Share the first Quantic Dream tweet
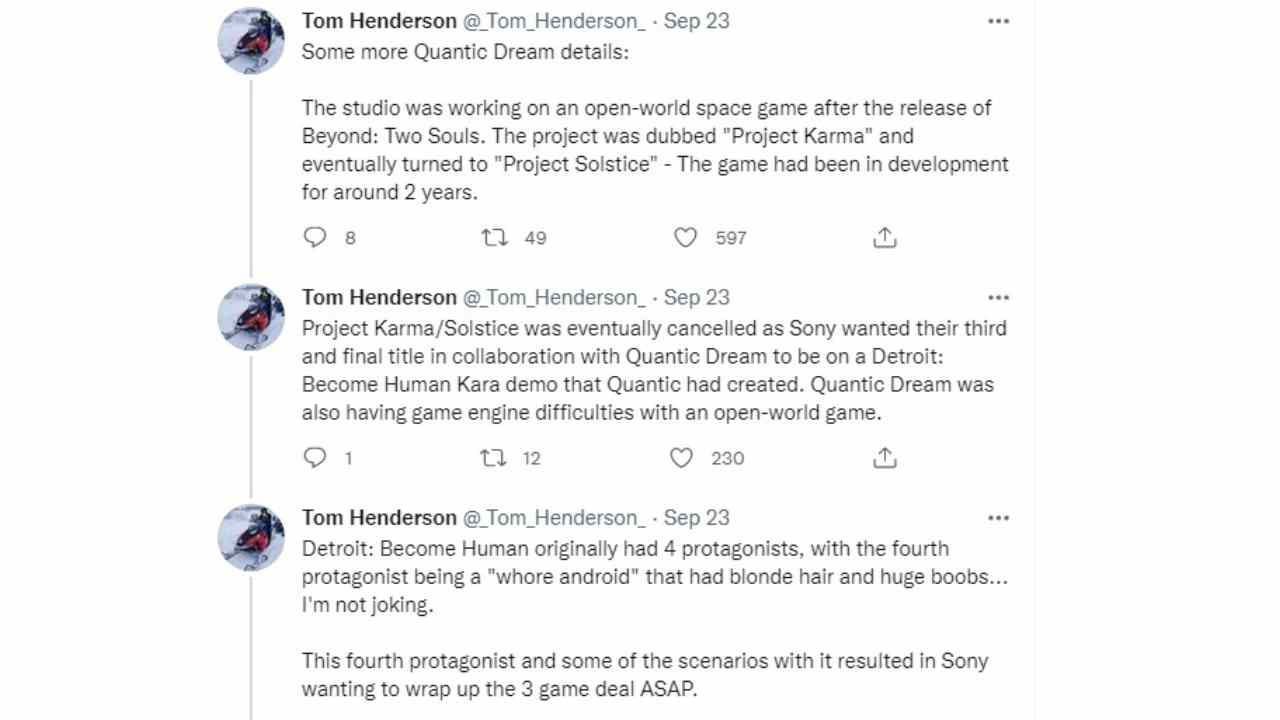Viewport: 1280px width, 720px height. (884, 237)
